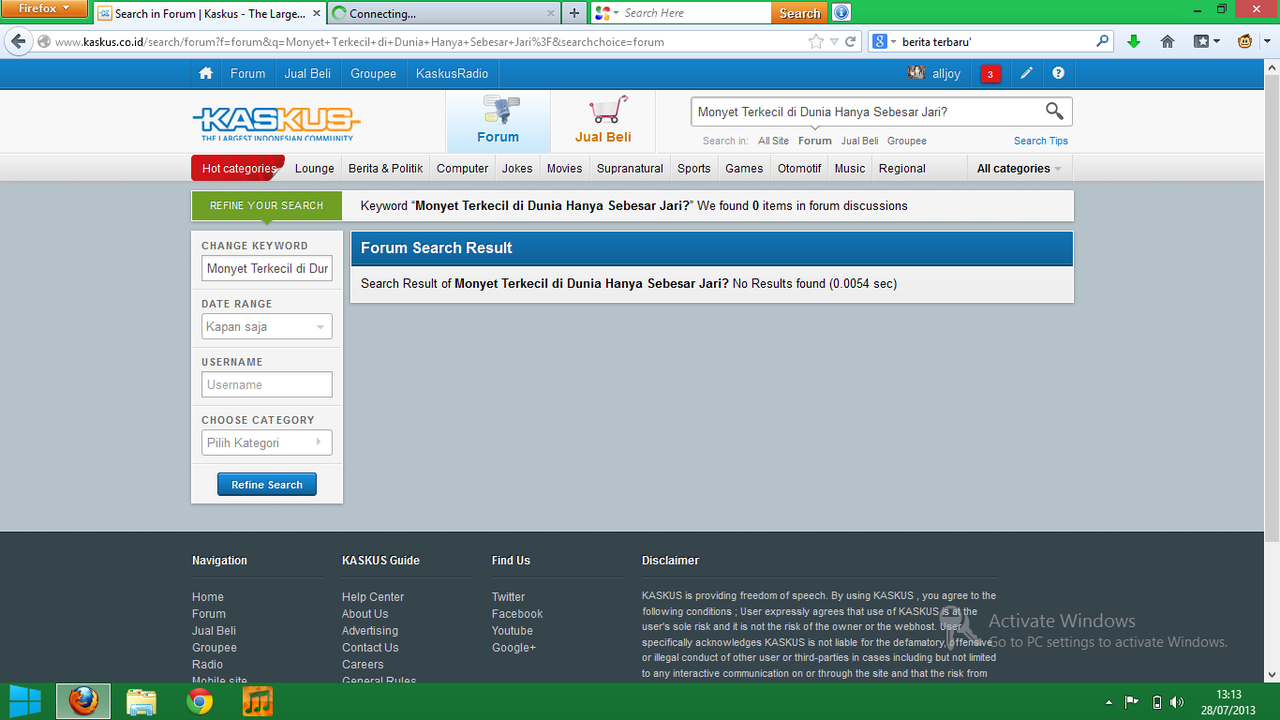
Task: Open Forum in the top blue bar
Action: pos(248,73)
